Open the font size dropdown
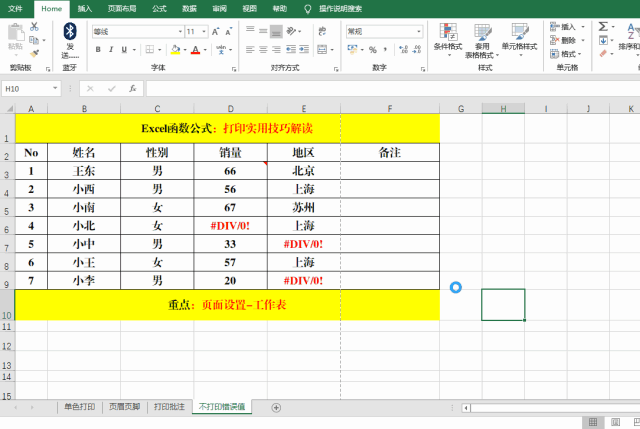Image resolution: width=640 pixels, height=429 pixels. (x=204, y=31)
